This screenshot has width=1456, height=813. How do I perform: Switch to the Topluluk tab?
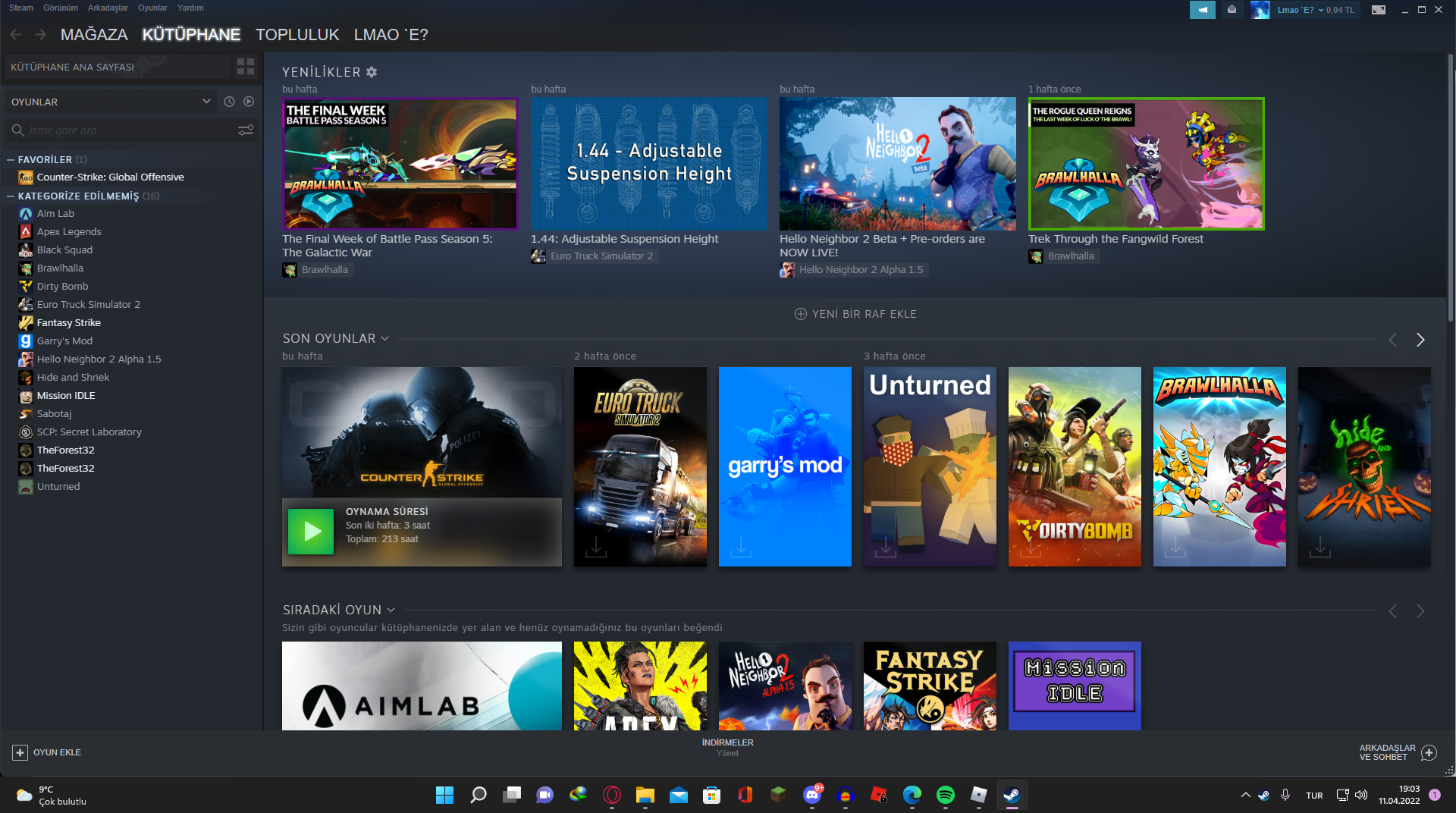tap(297, 35)
